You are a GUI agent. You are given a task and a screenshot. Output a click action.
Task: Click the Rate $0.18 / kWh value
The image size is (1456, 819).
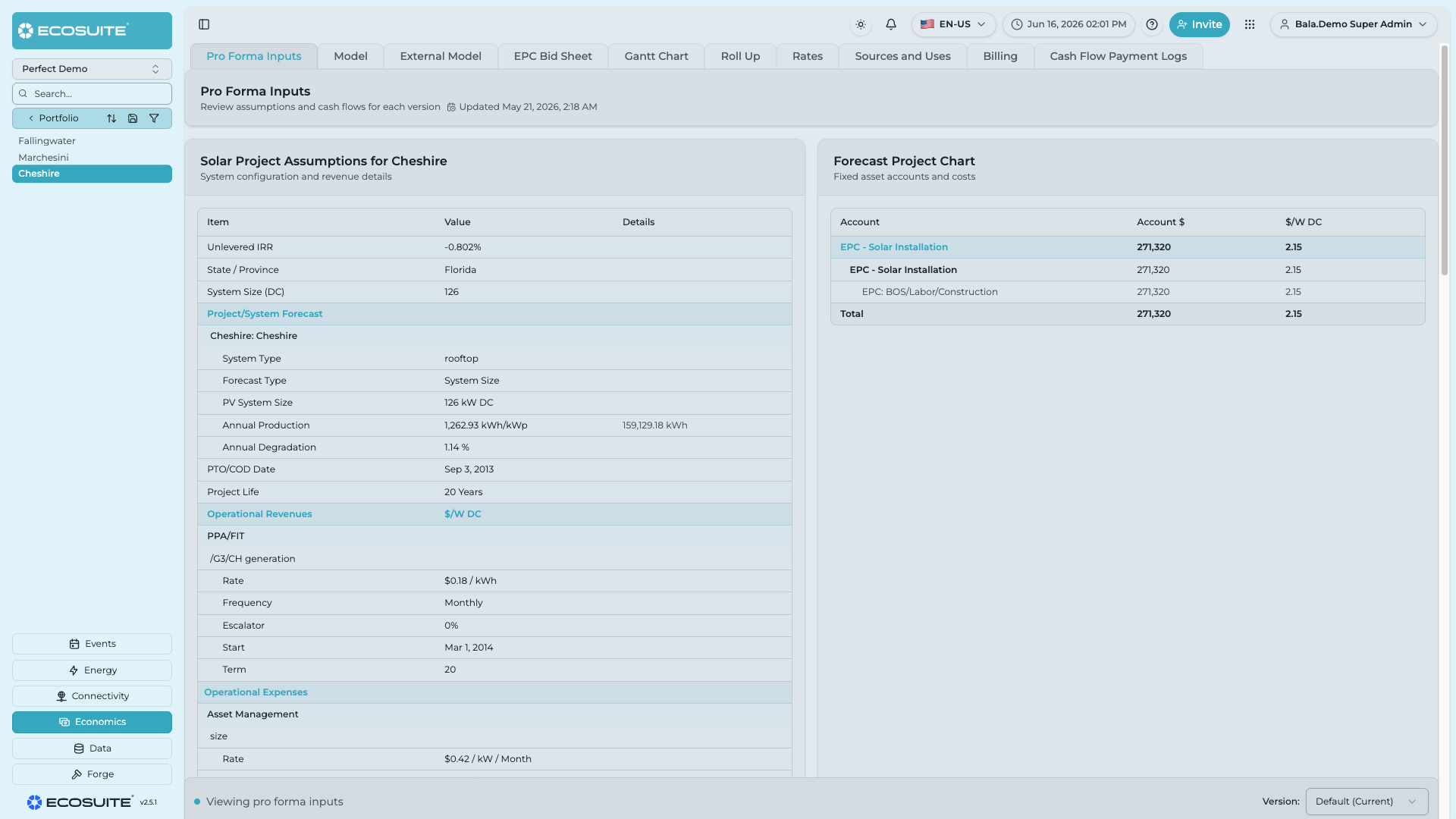[x=470, y=581]
